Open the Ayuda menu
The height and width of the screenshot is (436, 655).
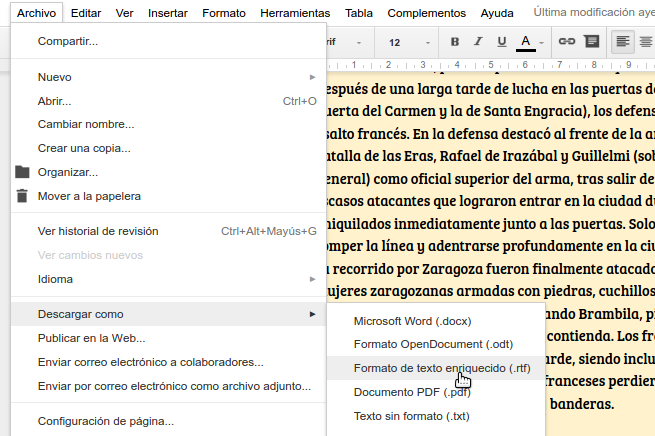[497, 13]
